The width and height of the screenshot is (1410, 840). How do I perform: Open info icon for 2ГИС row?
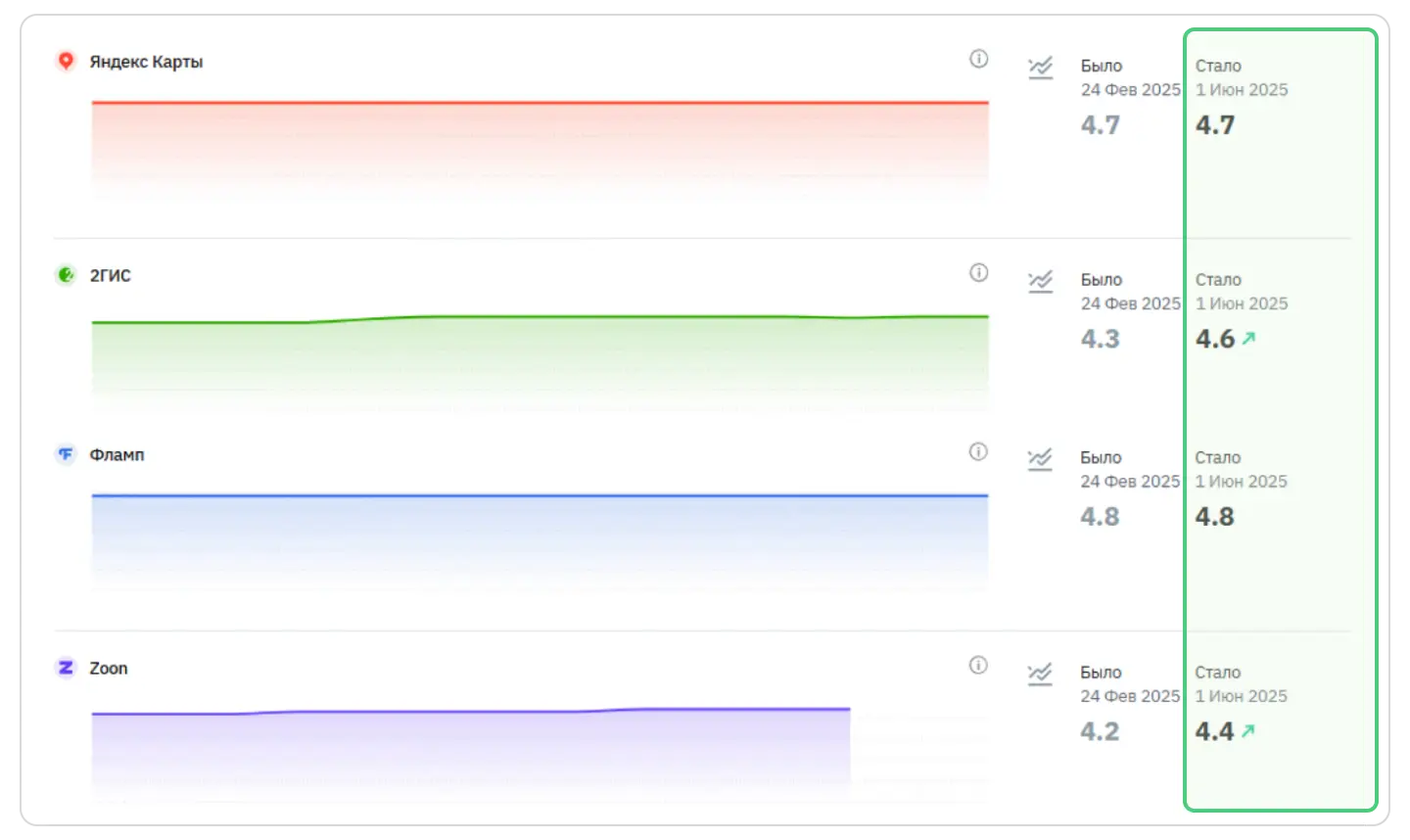coord(978,273)
